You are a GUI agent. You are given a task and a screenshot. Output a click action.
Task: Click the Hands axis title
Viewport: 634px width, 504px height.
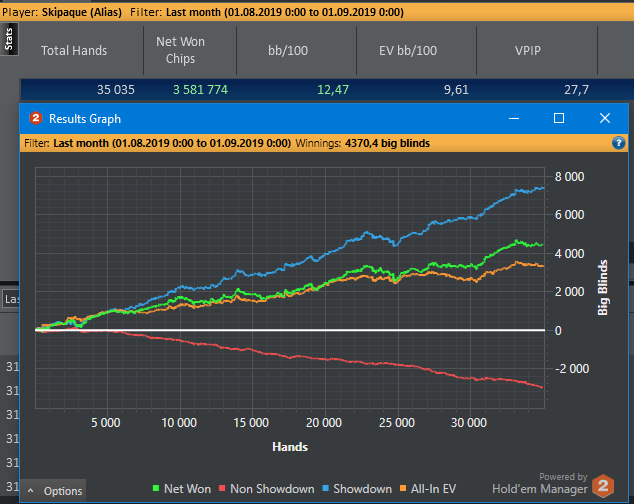(290, 447)
